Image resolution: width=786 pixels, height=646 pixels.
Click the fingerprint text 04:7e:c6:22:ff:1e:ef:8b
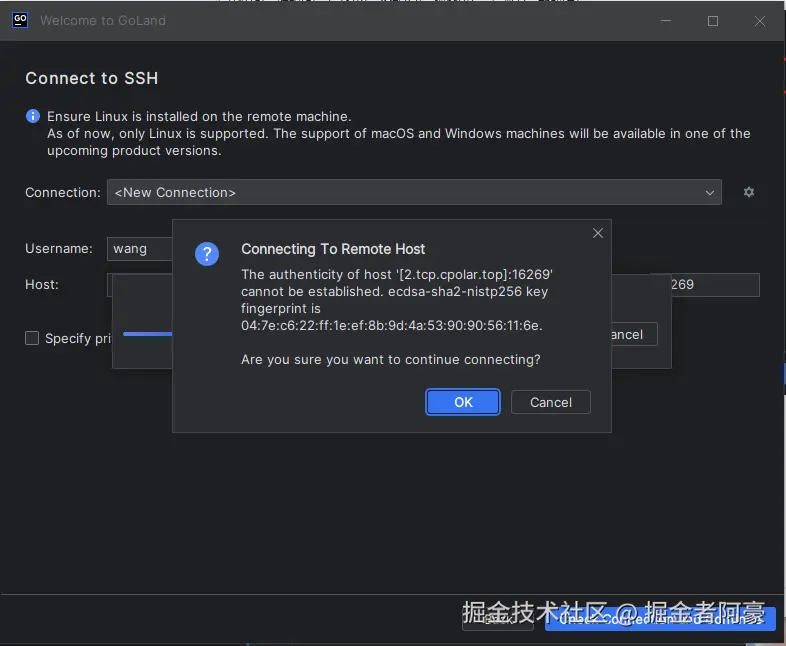click(391, 326)
